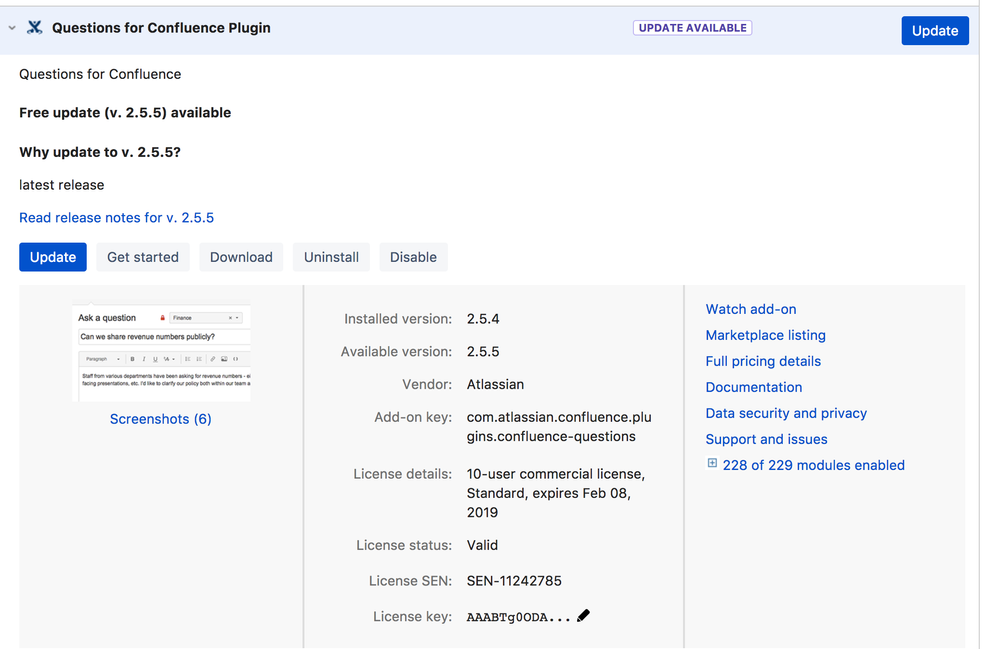The image size is (999, 649).
Task: Open the Documentation link
Action: (x=754, y=388)
